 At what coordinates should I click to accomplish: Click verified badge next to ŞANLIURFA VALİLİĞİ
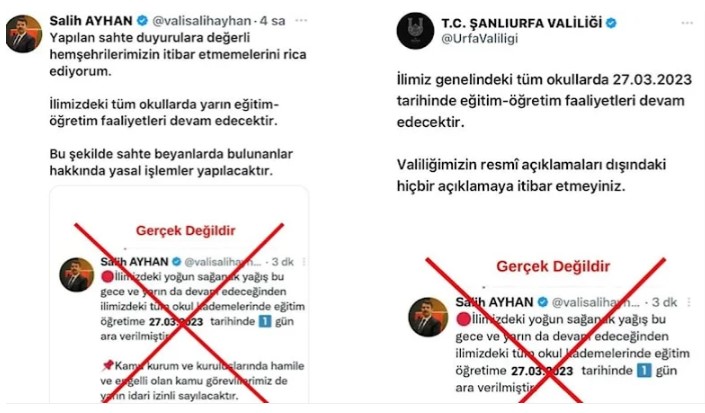click(611, 22)
